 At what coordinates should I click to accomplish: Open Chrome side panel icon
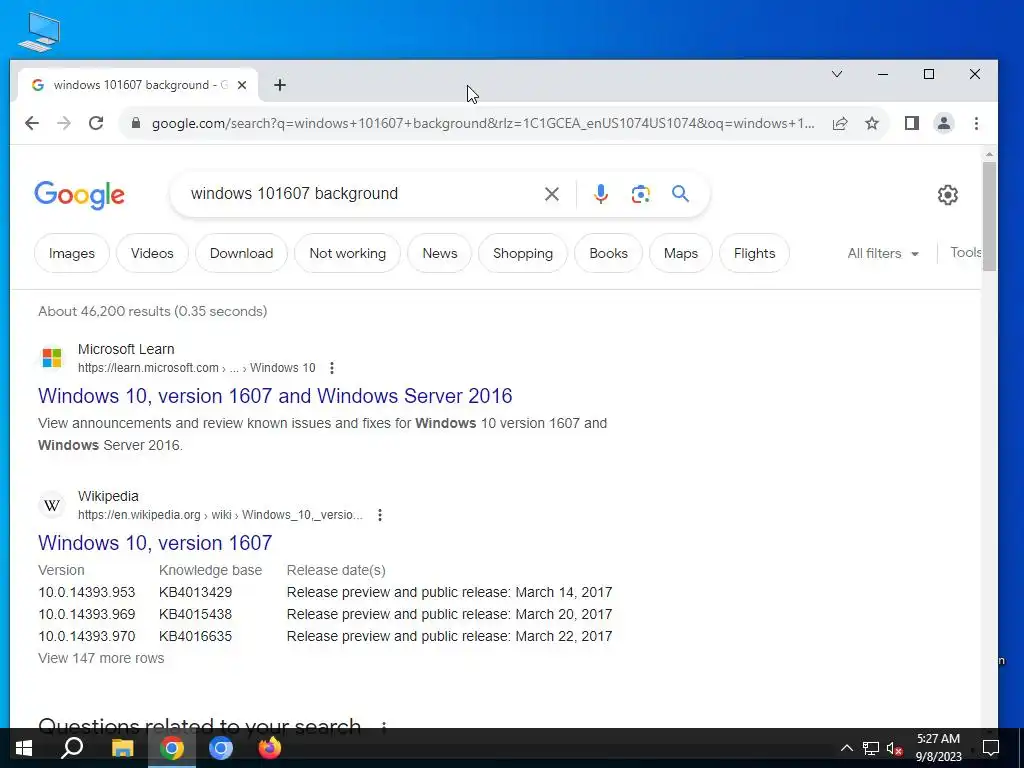click(x=912, y=123)
